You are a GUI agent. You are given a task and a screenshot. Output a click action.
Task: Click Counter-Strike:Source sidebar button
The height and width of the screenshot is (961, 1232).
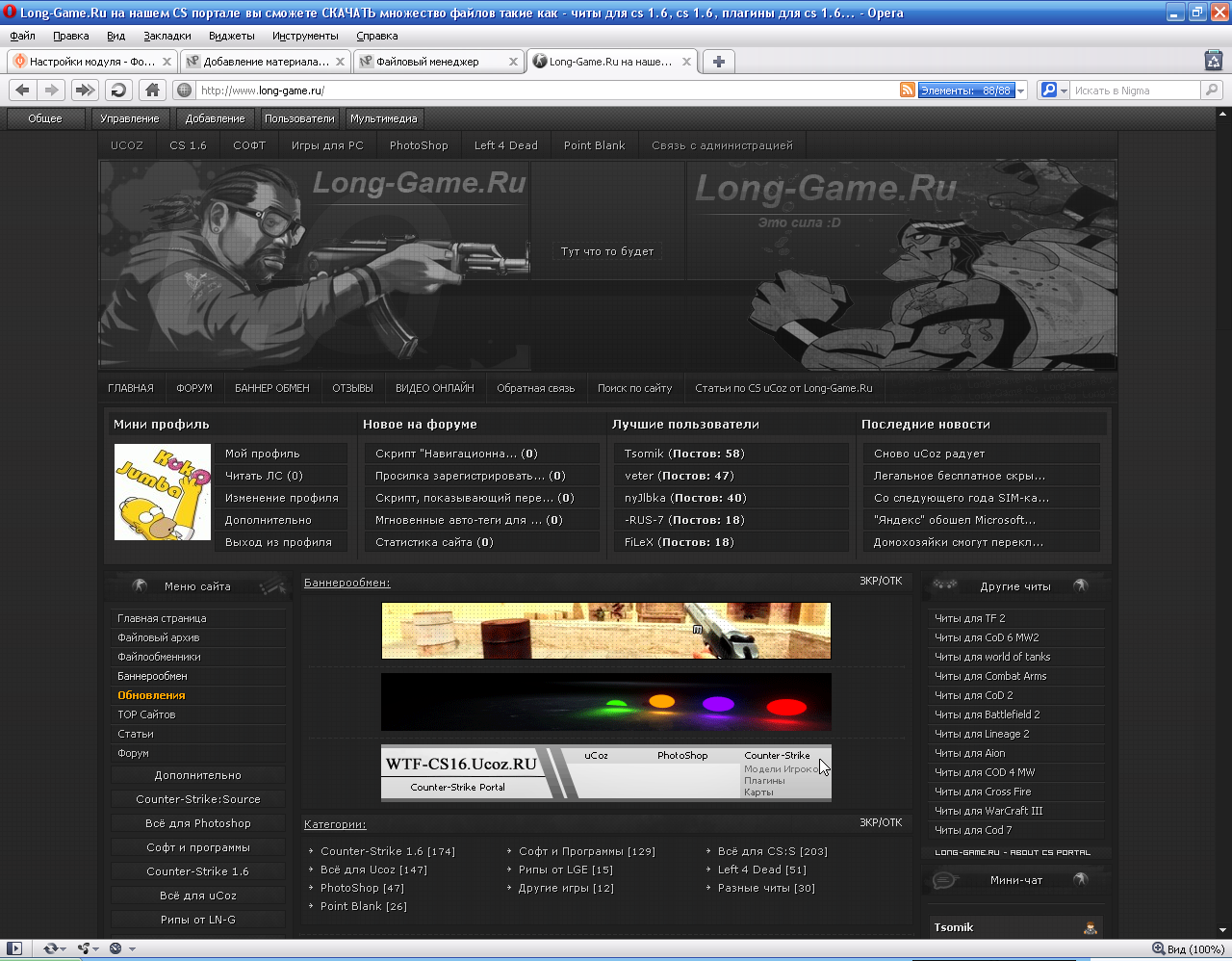tap(198, 799)
